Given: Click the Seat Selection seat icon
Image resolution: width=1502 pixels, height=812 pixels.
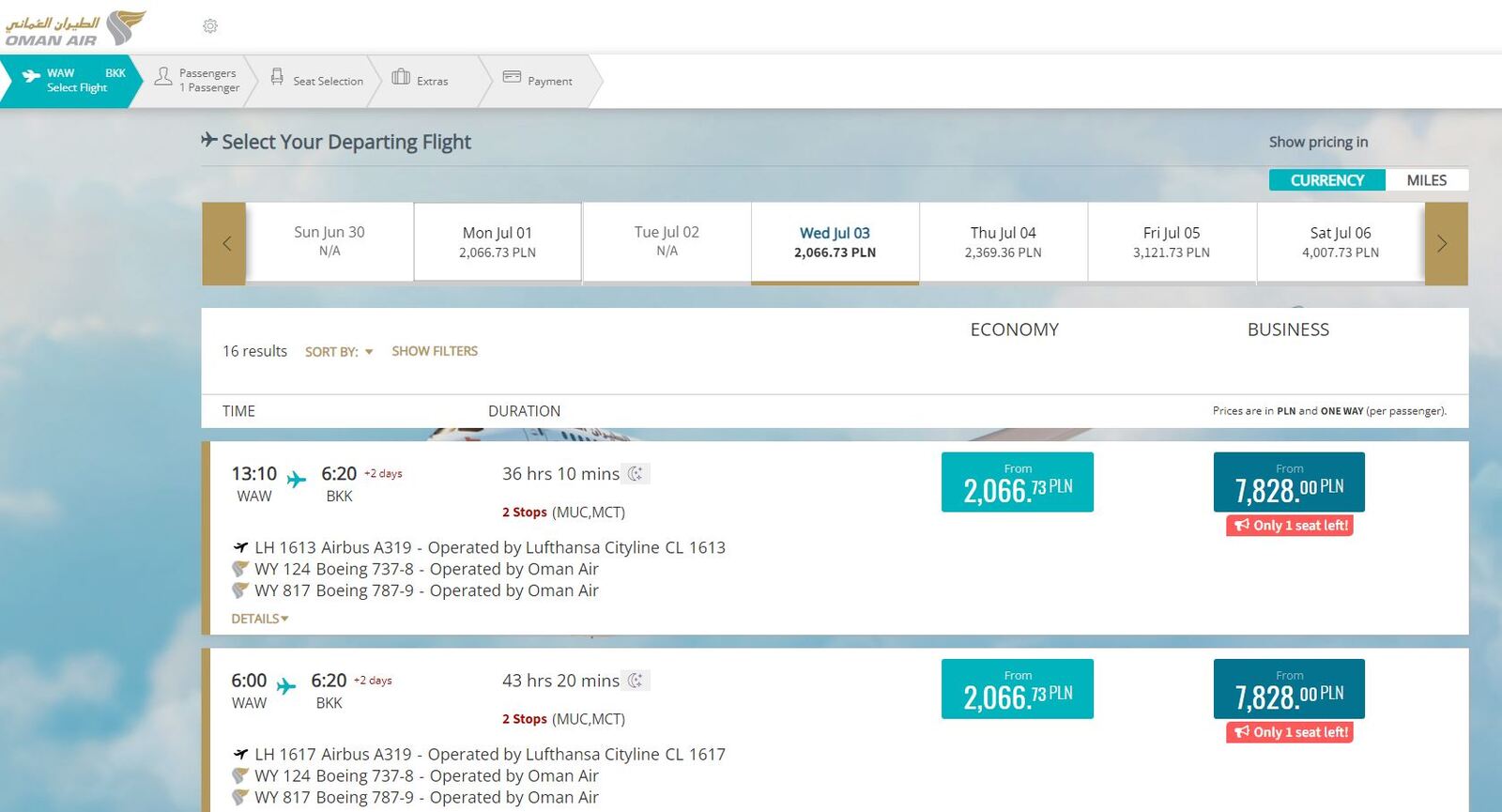Looking at the screenshot, I should pyautogui.click(x=277, y=77).
